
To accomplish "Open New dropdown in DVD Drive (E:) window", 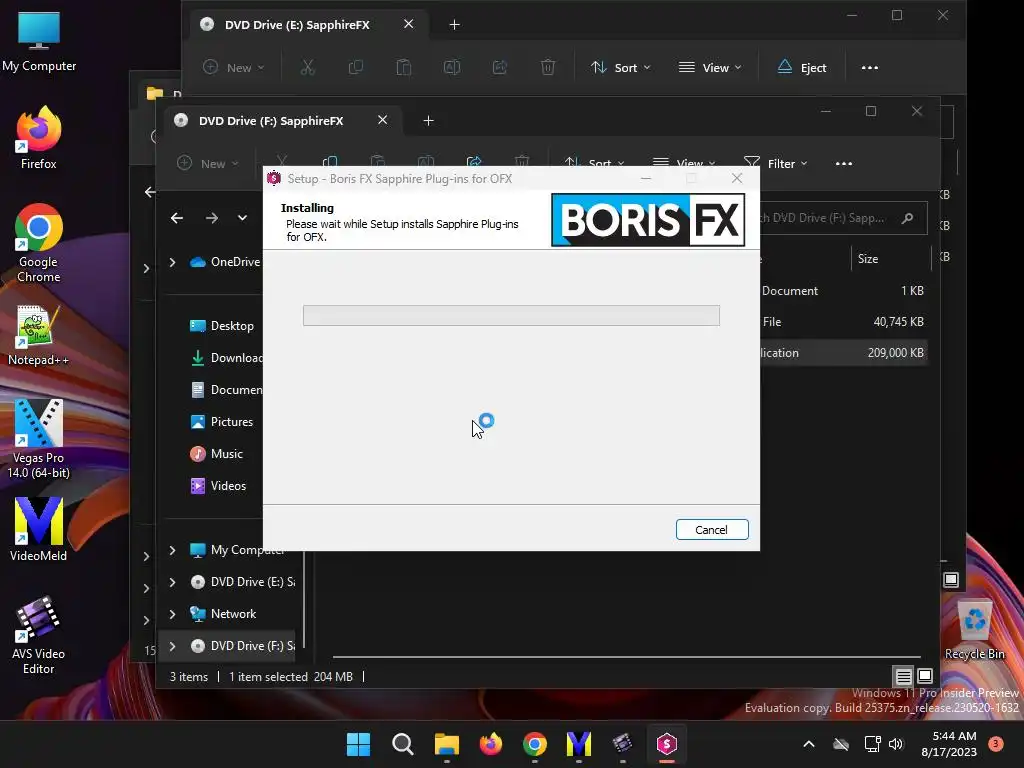I will 233,67.
